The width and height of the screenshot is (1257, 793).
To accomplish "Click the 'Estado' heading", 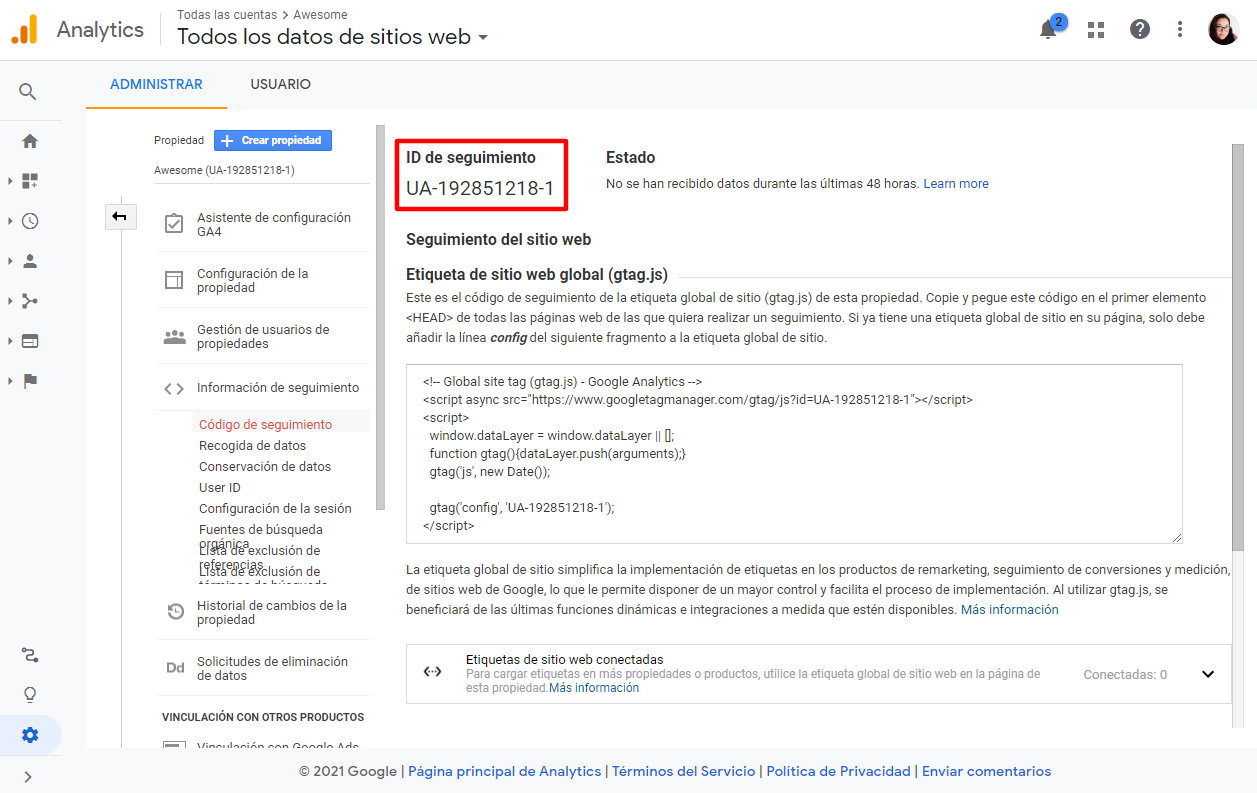I will coord(631,158).
